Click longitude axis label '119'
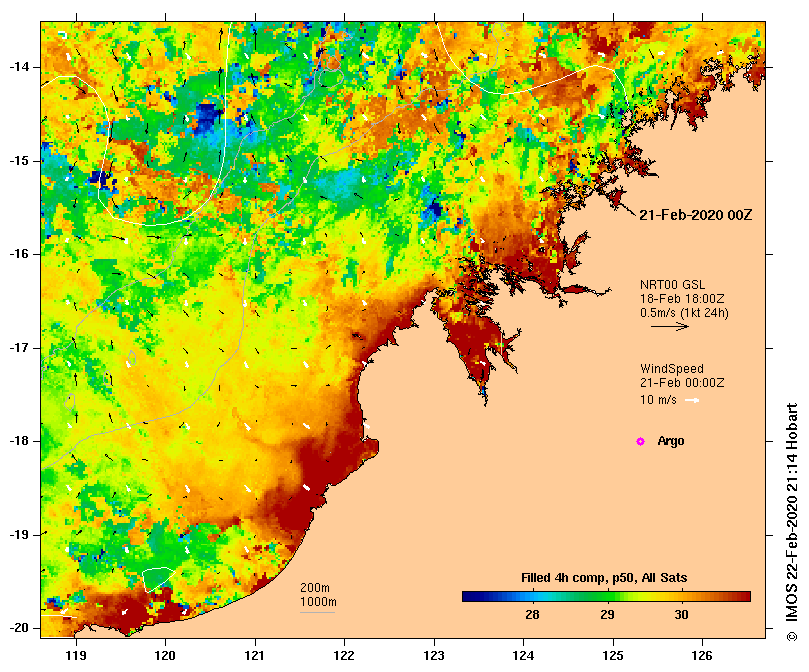 pyautogui.click(x=76, y=656)
